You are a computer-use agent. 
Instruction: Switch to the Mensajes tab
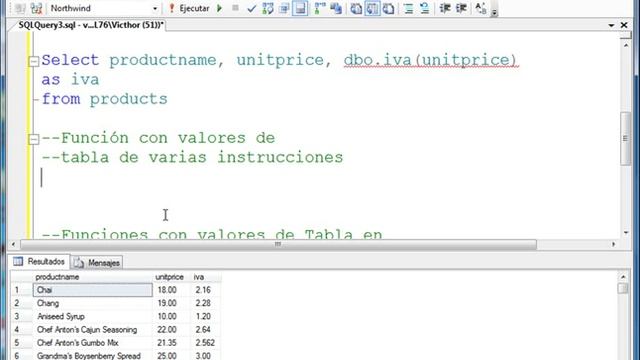click(x=97, y=263)
